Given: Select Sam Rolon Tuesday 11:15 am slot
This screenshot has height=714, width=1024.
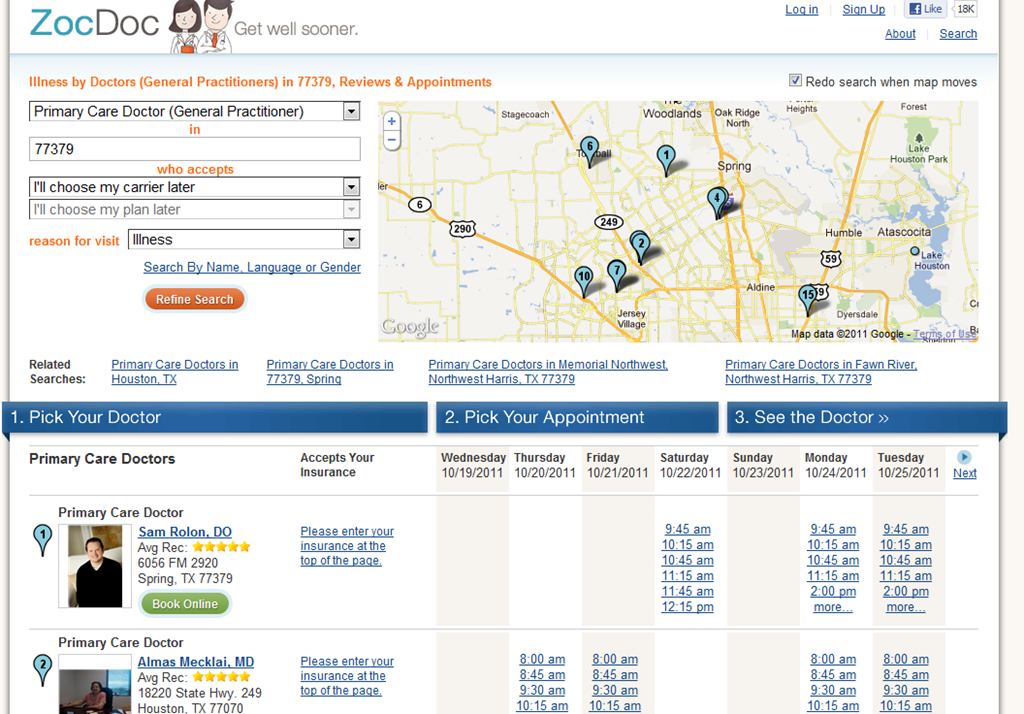Looking at the screenshot, I should tap(905, 576).
